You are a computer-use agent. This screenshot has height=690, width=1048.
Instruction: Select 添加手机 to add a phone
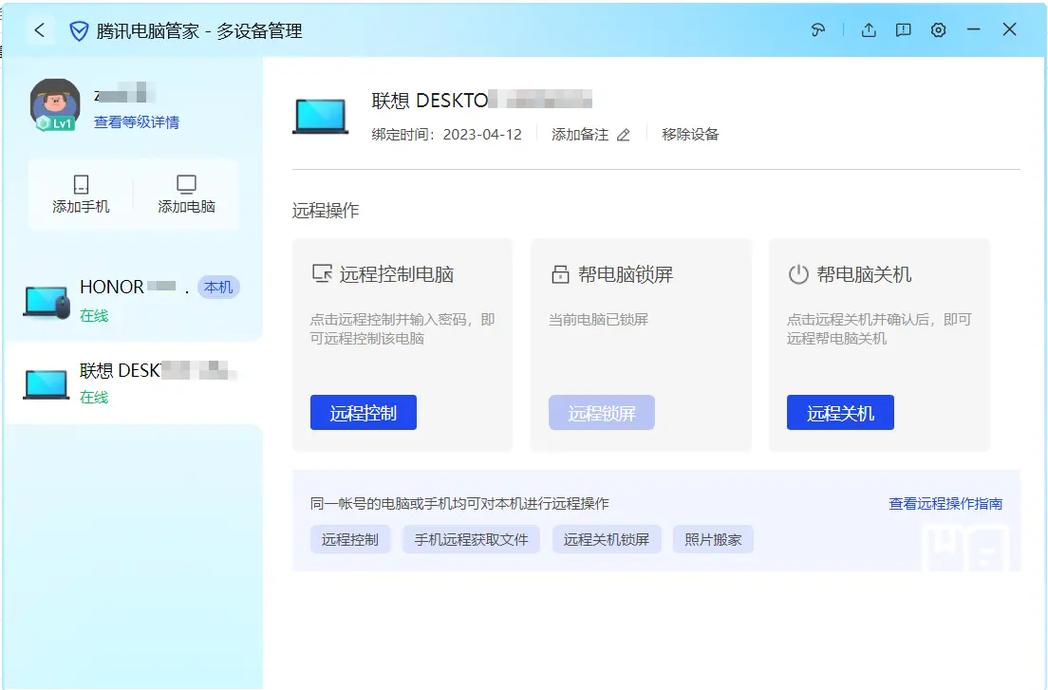coord(80,193)
